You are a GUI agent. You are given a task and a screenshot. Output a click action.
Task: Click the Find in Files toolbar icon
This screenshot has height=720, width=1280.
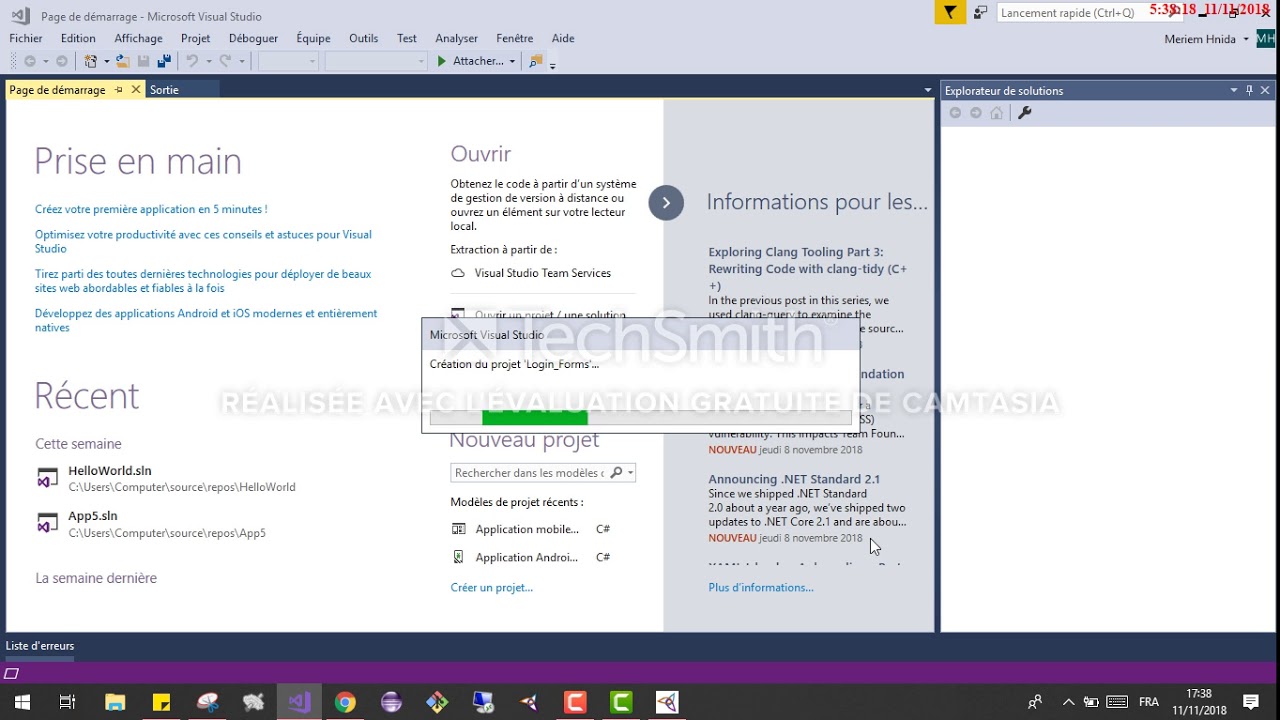(536, 61)
